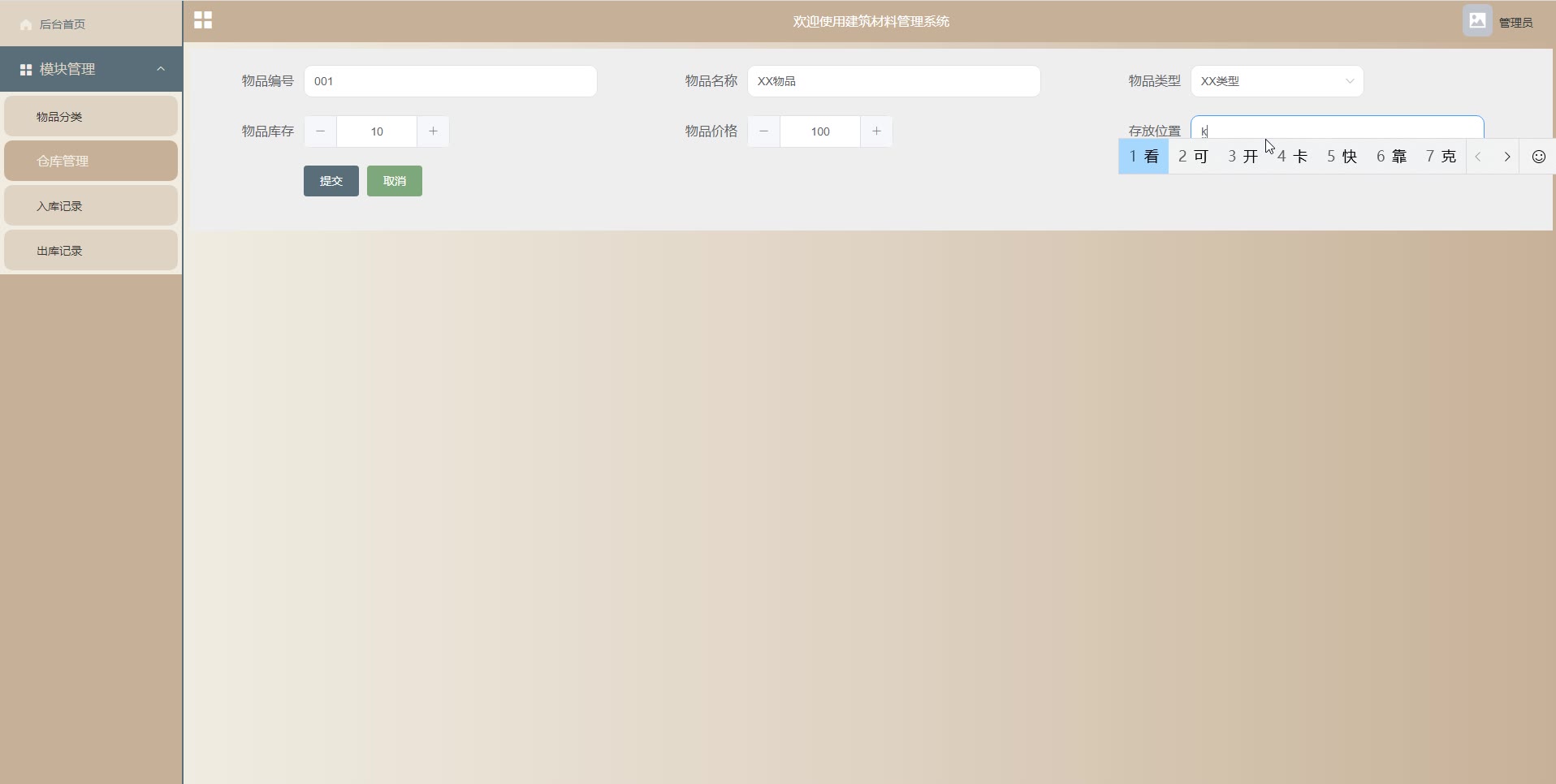The height and width of the screenshot is (784, 1556).
Task: Click the grid menu icon in header
Action: point(203,20)
